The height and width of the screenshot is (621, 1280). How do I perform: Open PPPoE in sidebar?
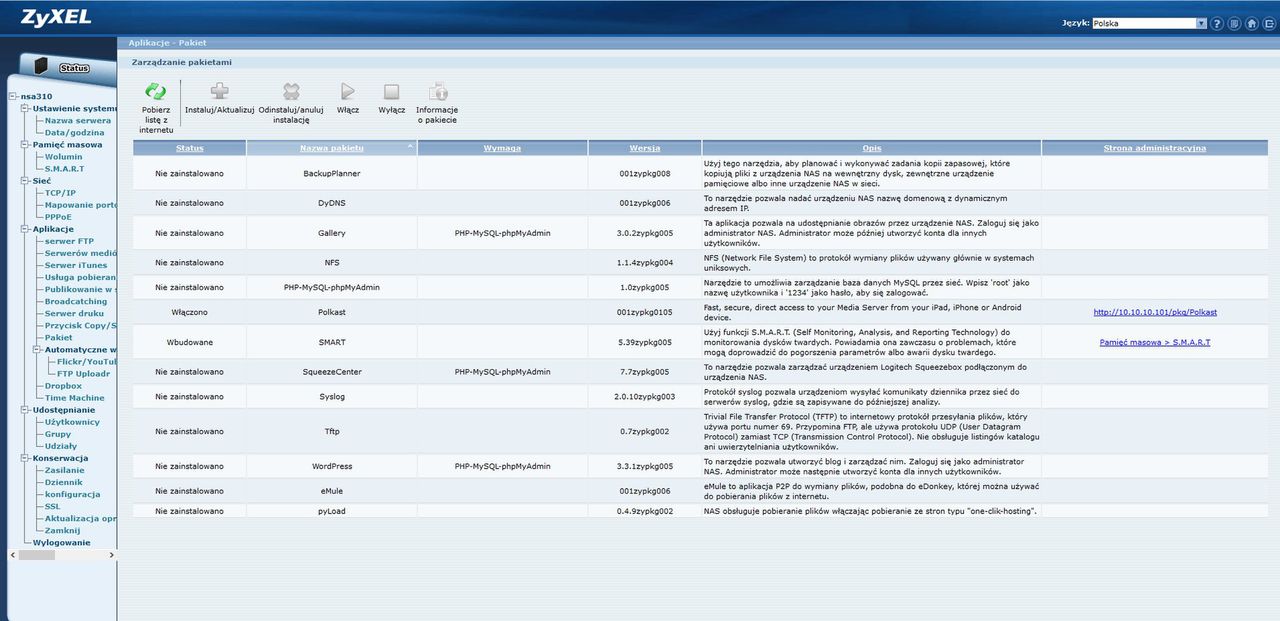pos(58,217)
